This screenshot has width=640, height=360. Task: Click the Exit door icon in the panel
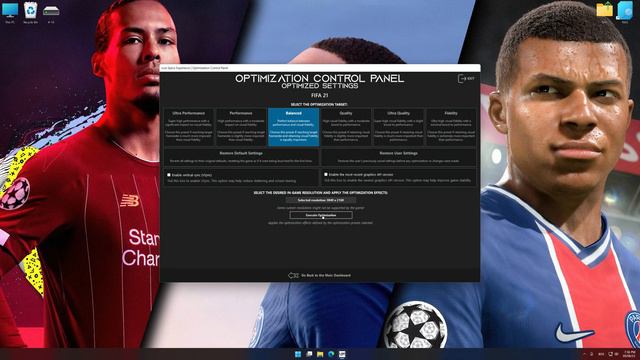(461, 78)
